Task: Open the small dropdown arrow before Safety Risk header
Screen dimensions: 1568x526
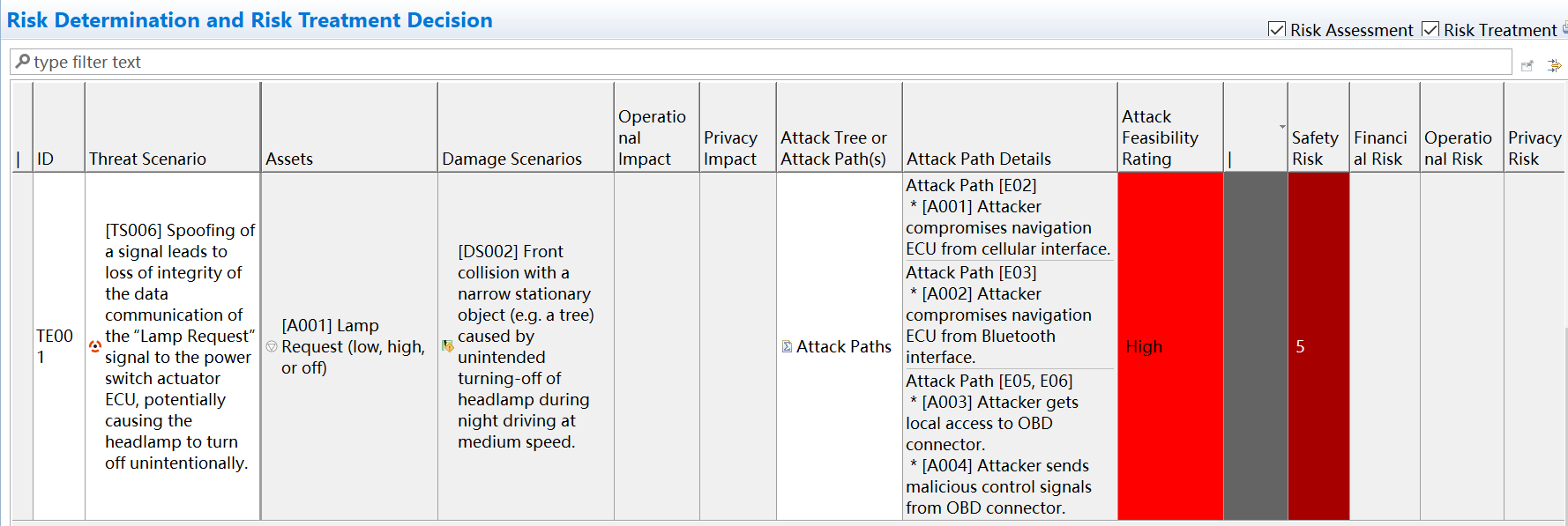Action: [1282, 127]
